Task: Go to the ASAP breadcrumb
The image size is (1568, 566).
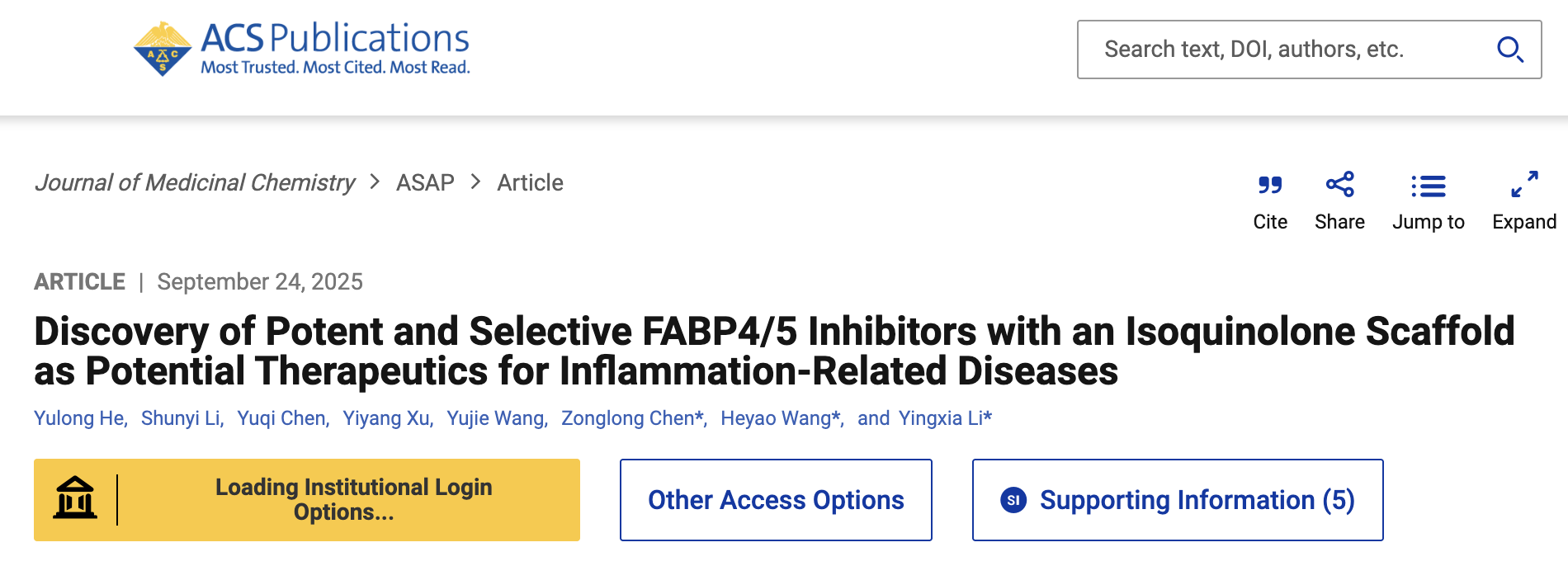Action: coord(425,182)
